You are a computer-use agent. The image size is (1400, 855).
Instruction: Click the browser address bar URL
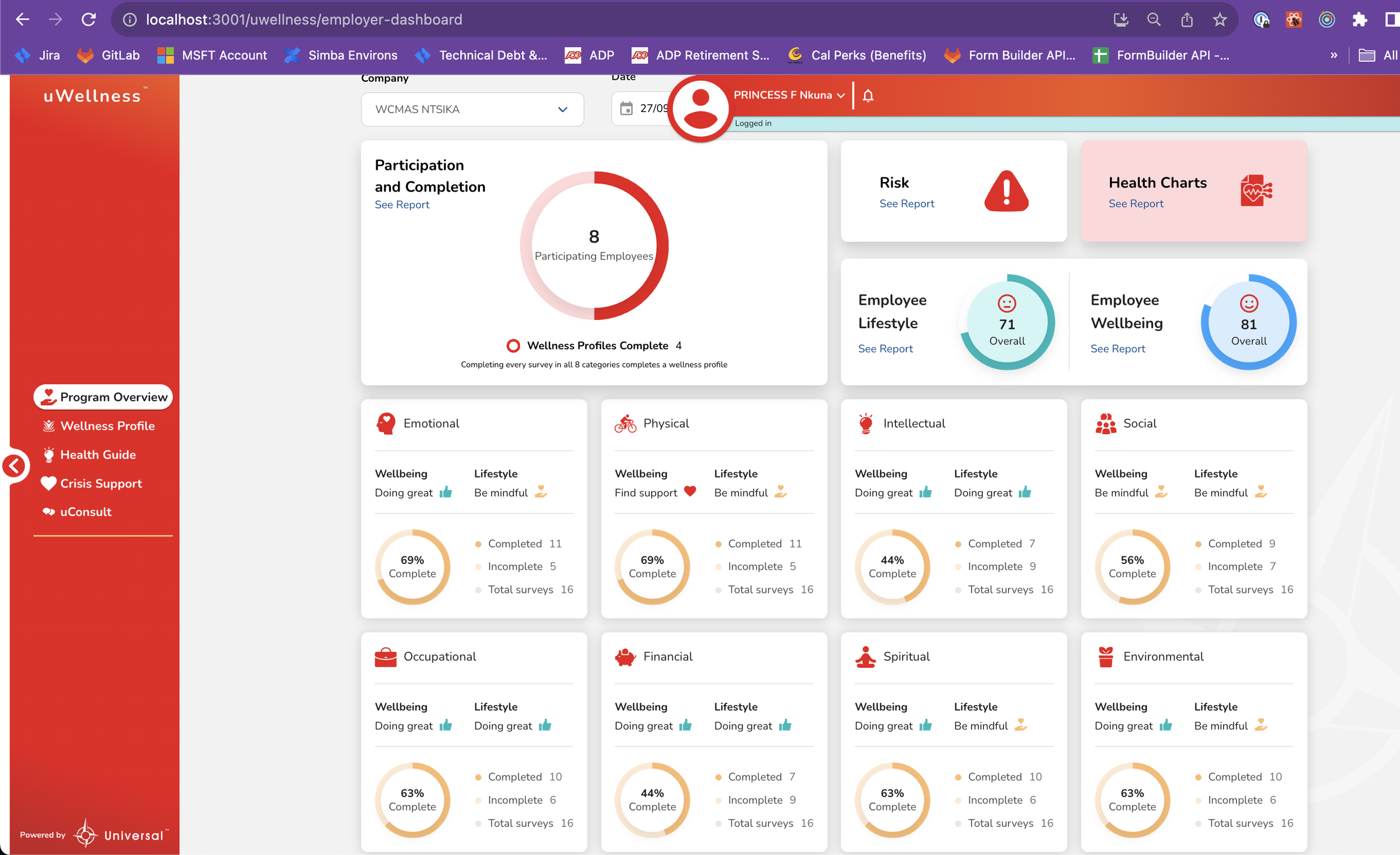point(304,20)
